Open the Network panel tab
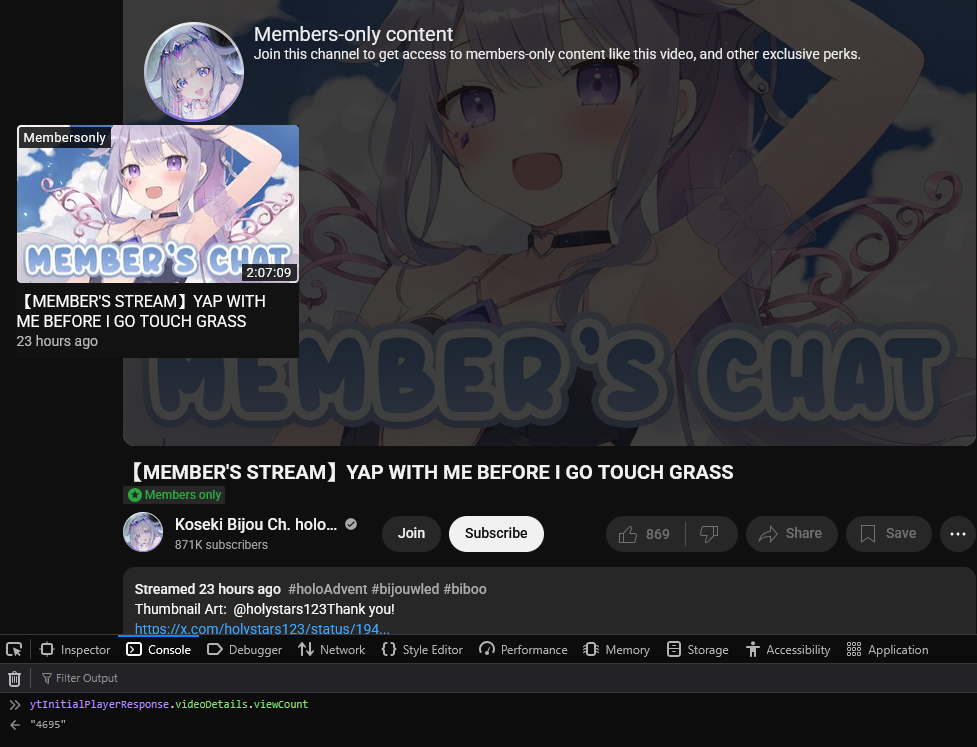Screen dimensions: 977x747 [x=331, y=650]
